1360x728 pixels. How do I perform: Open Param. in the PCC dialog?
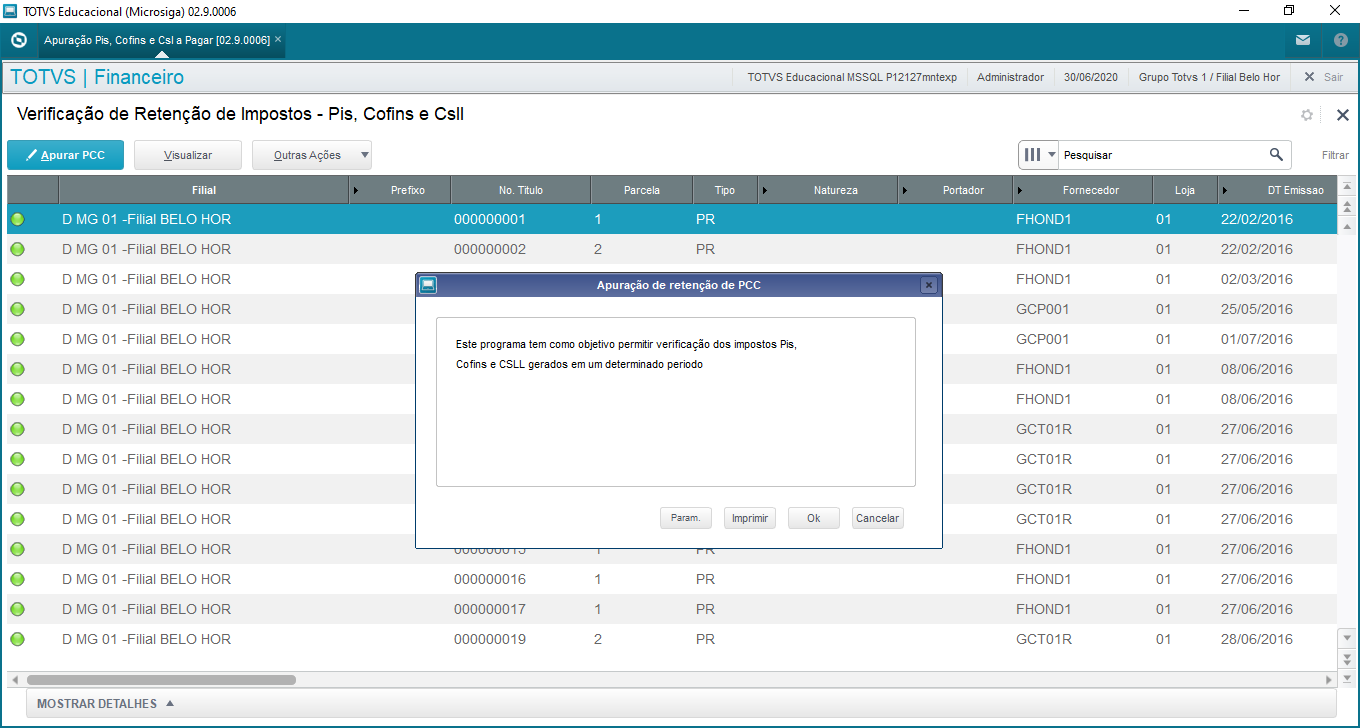pyautogui.click(x=686, y=518)
